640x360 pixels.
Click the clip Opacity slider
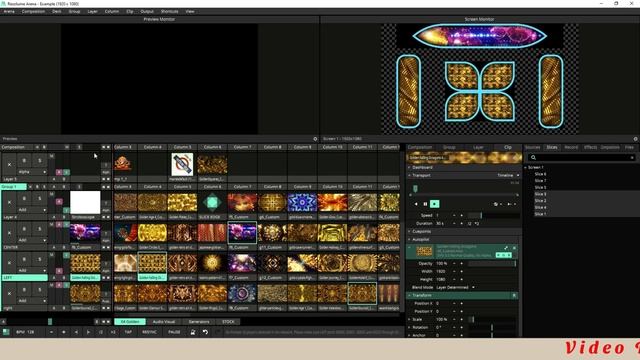[493, 264]
